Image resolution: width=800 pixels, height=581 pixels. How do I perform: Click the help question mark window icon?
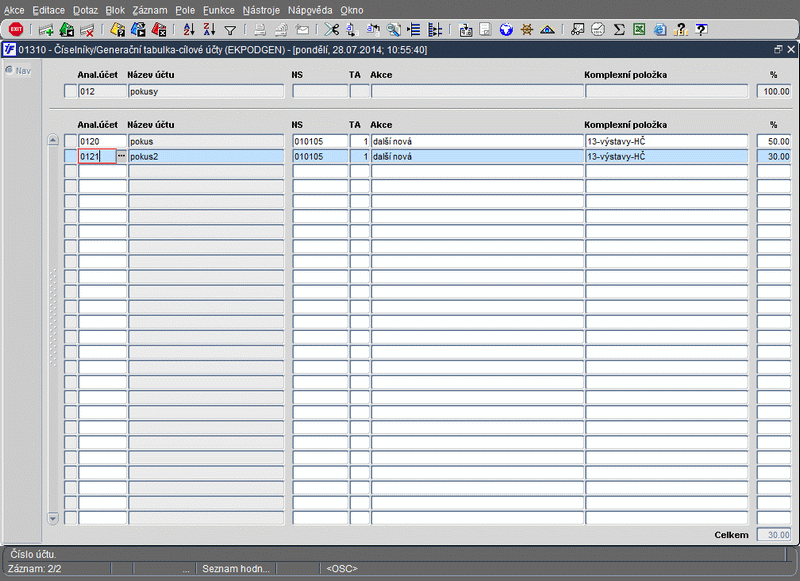tap(702, 30)
